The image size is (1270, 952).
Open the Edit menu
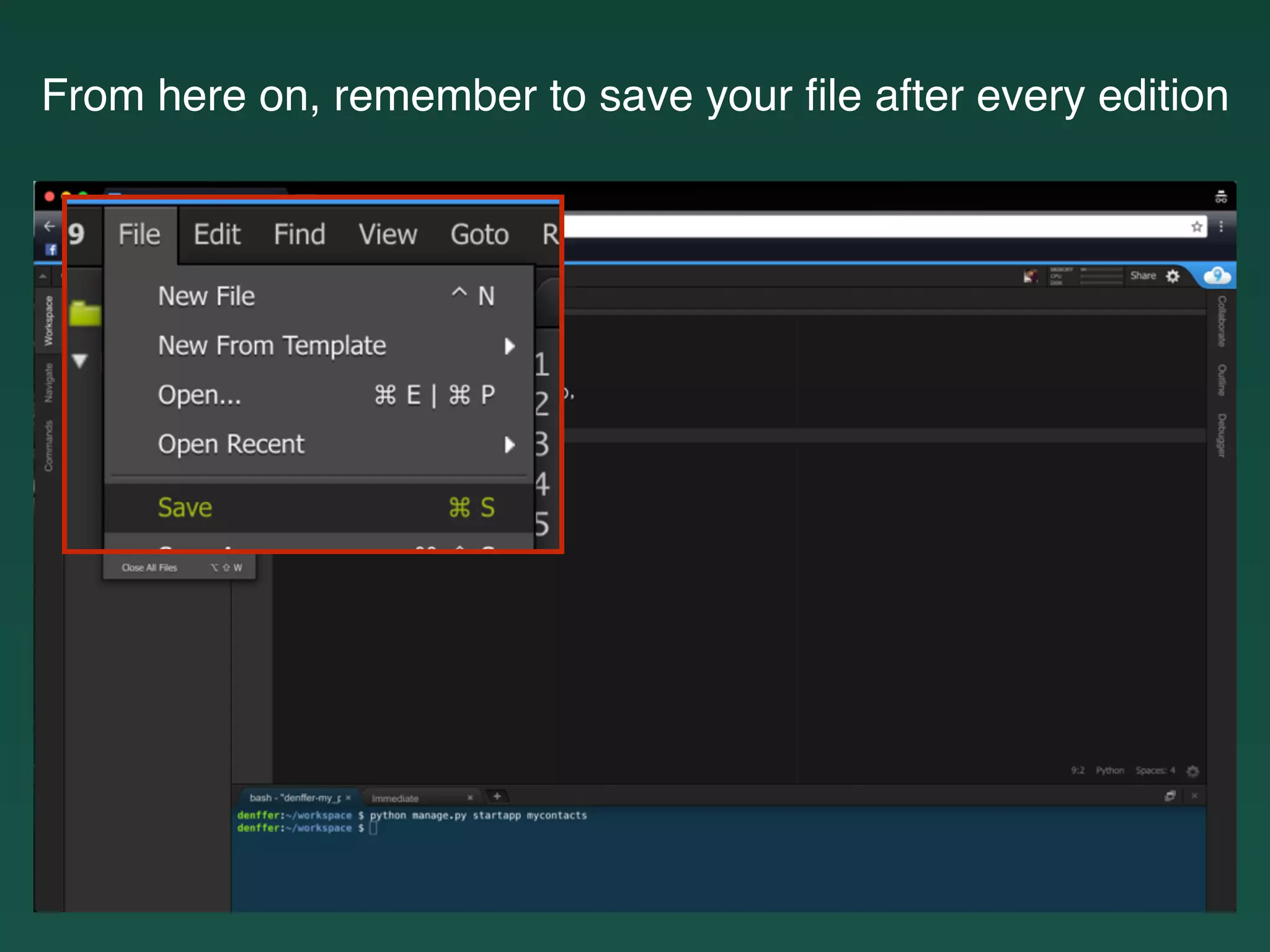(x=216, y=235)
